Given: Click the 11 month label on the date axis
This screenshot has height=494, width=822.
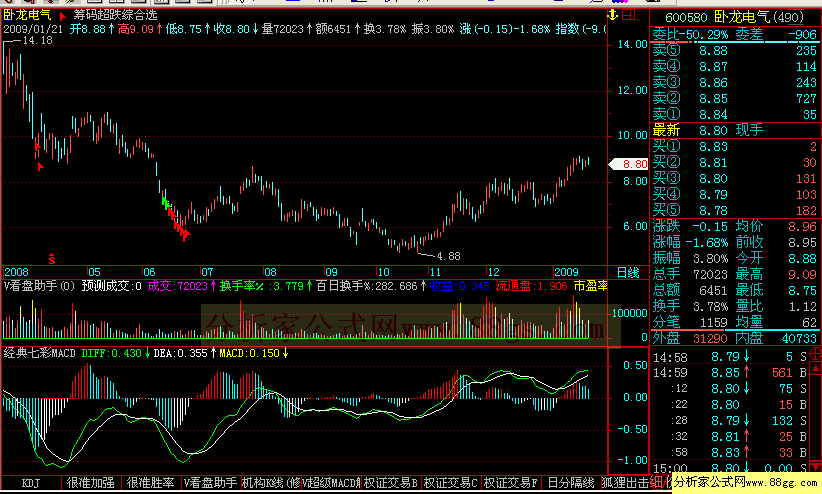Looking at the screenshot, I should tap(435, 272).
